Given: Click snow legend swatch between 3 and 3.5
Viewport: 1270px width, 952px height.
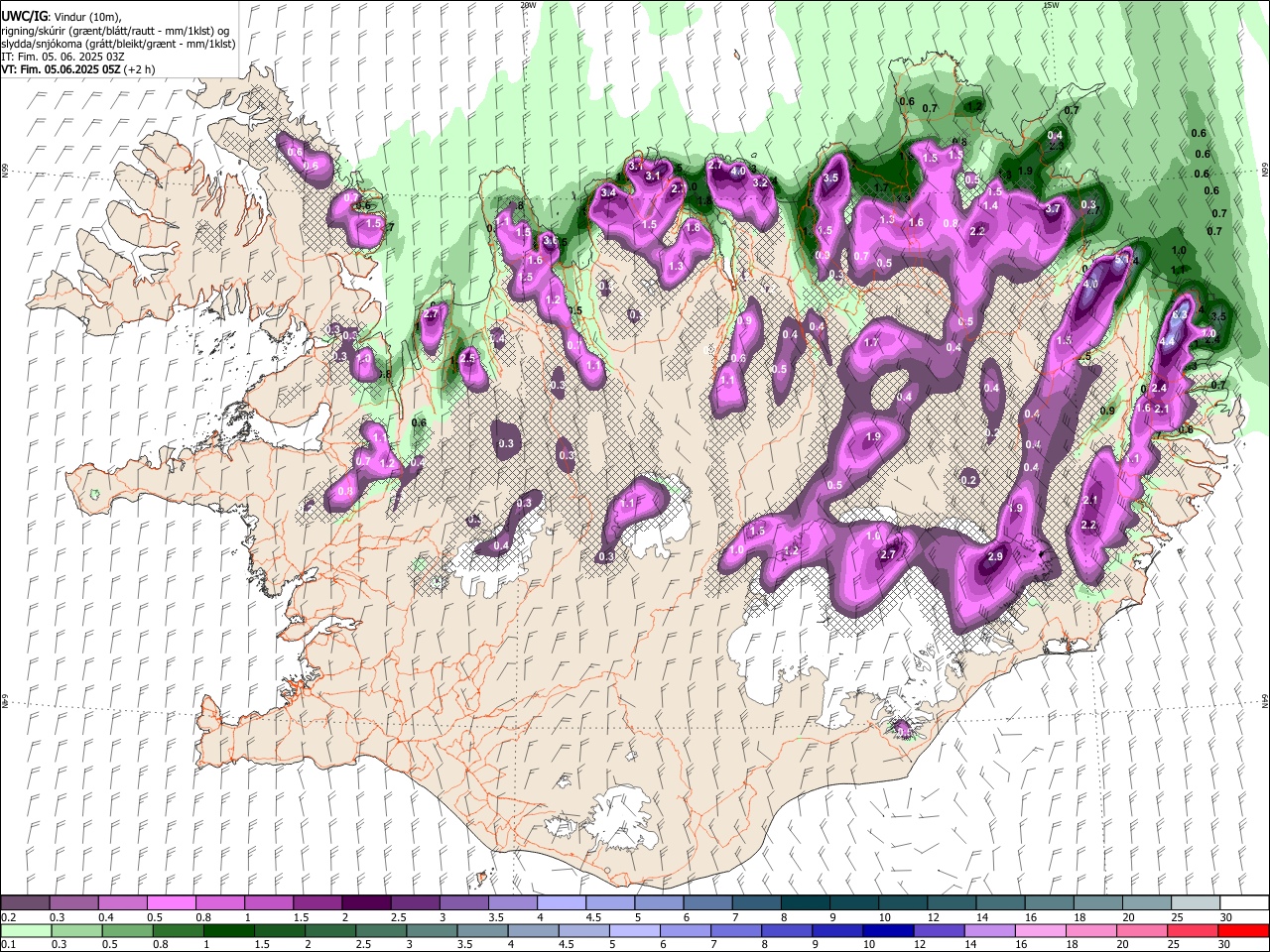Looking at the screenshot, I should click(464, 903).
